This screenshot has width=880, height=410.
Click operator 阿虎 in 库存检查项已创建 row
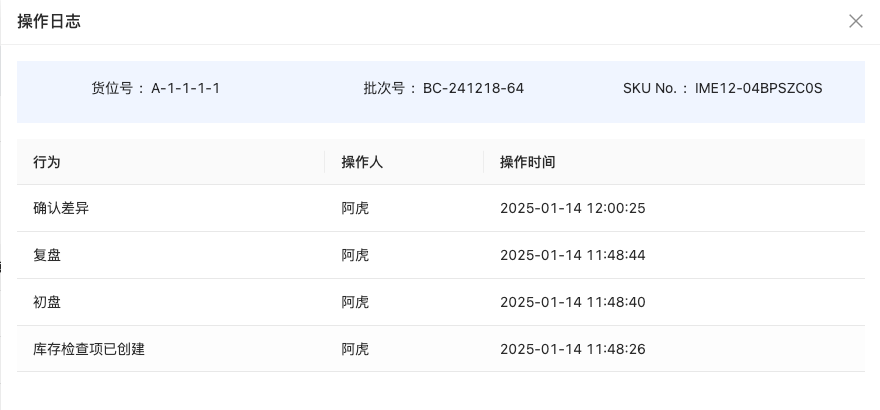[x=355, y=349]
